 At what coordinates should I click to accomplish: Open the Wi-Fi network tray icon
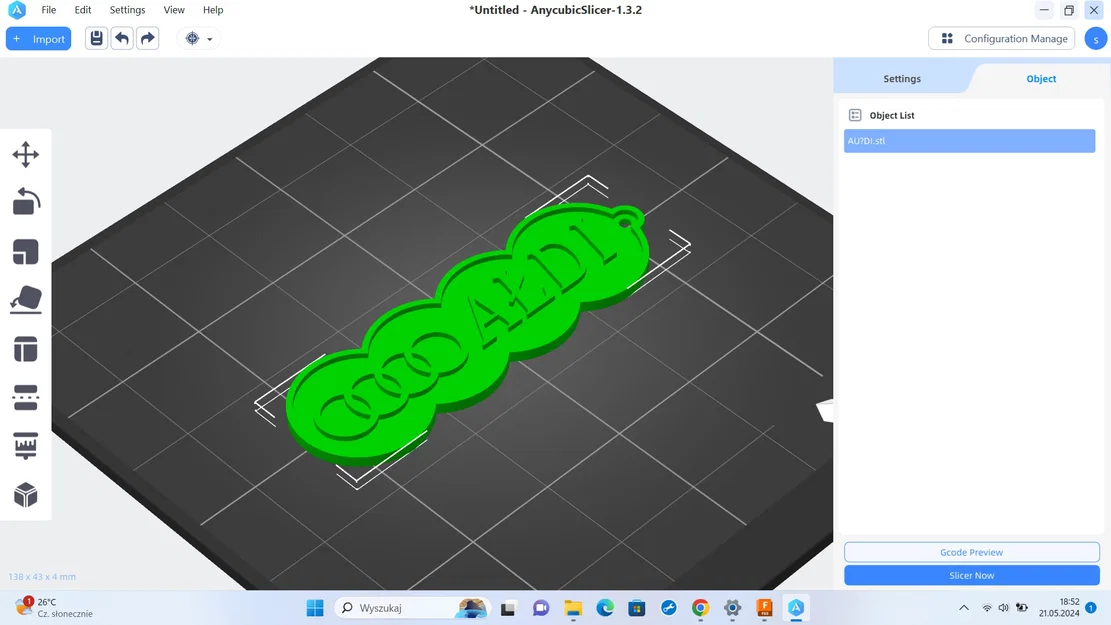(986, 608)
